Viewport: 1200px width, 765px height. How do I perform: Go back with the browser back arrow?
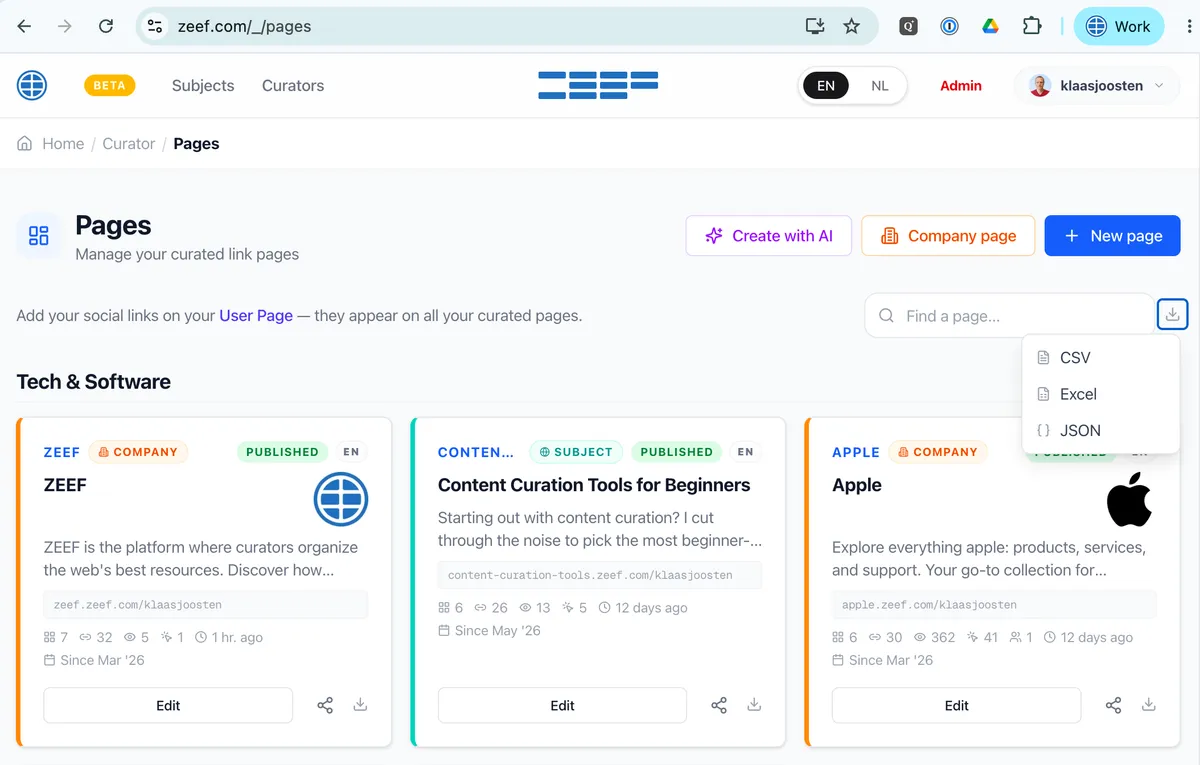25,27
